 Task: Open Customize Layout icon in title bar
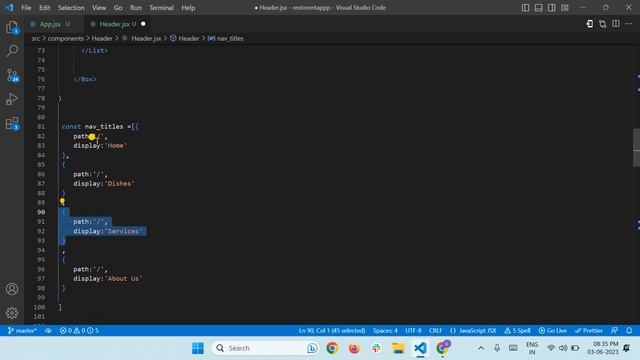tap(565, 8)
